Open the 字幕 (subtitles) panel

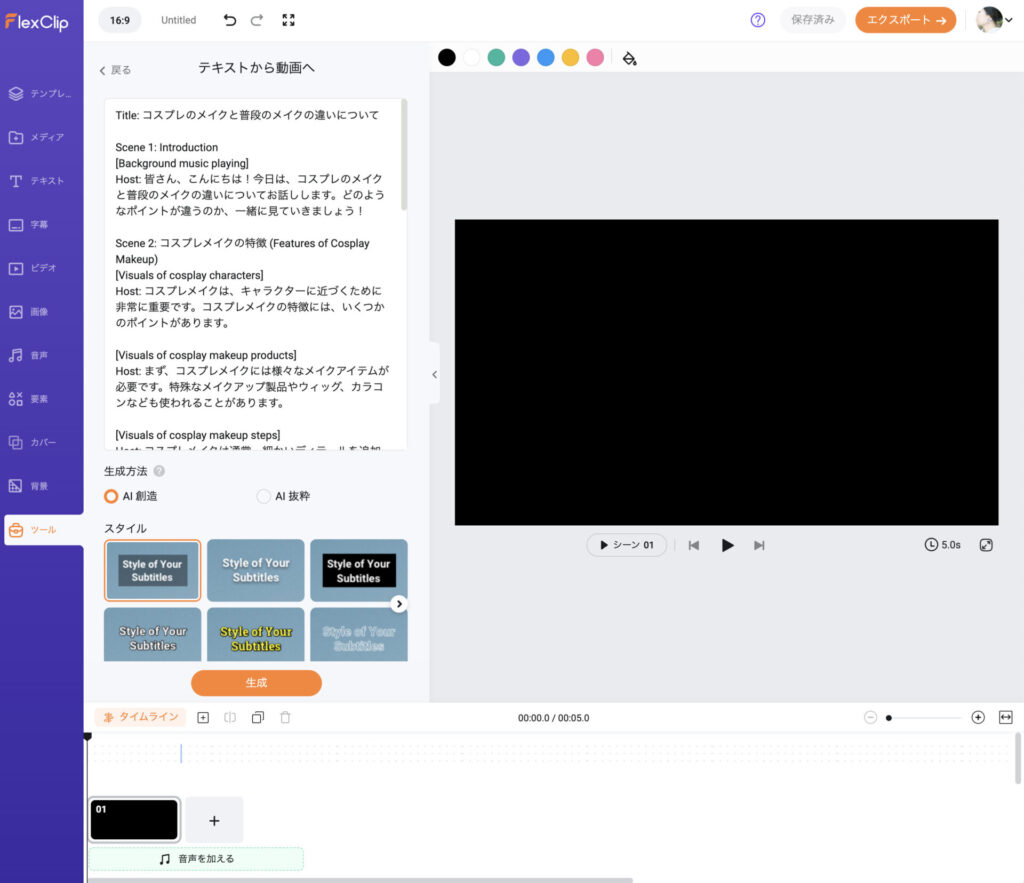pyautogui.click(x=41, y=224)
